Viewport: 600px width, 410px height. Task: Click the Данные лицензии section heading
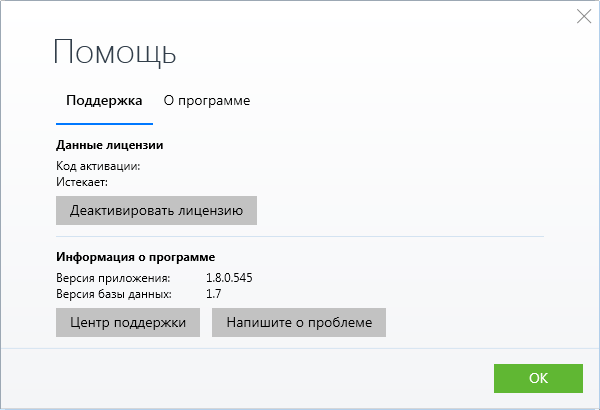(110, 145)
